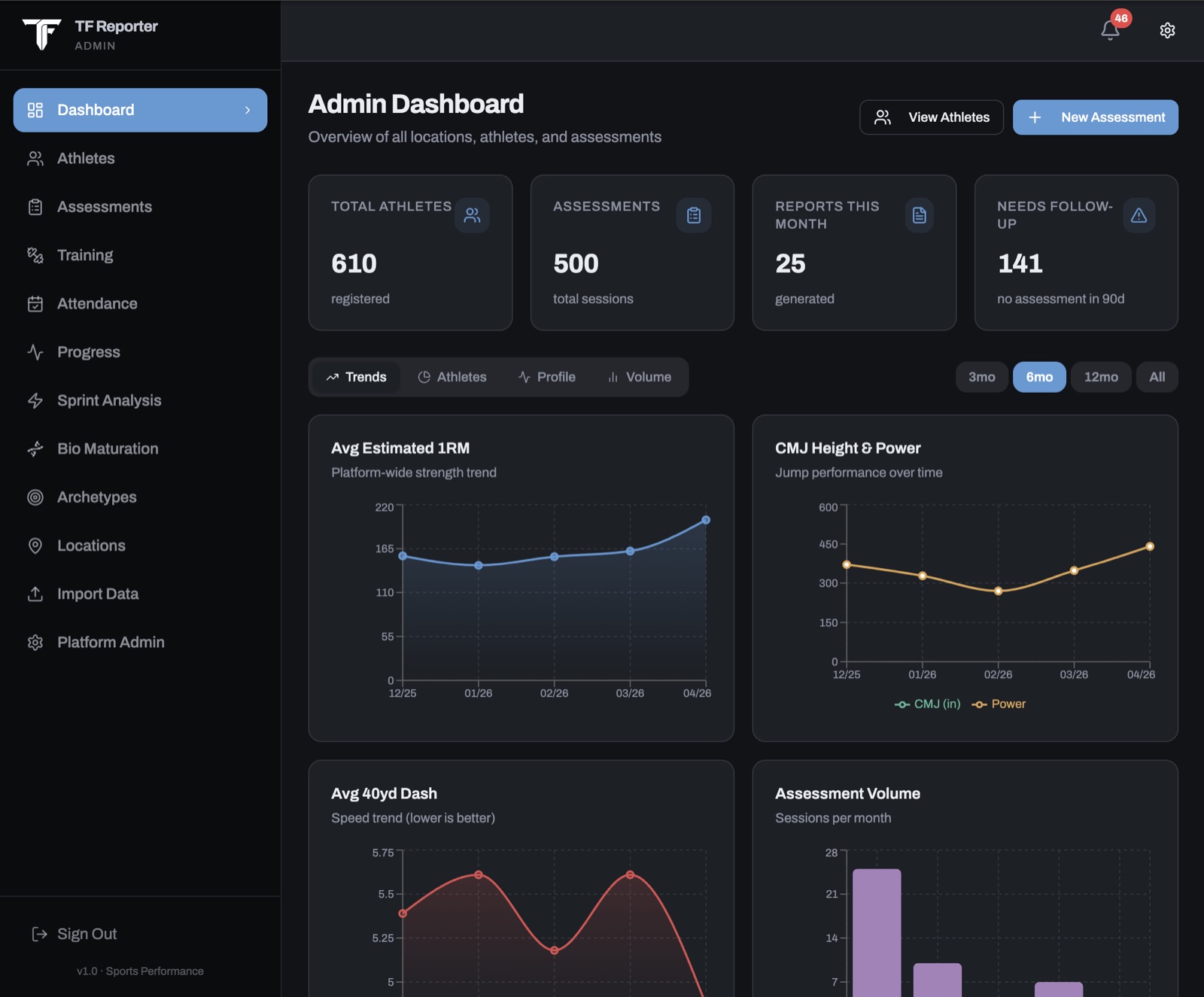The height and width of the screenshot is (997, 1204).
Task: Click the red 46 notification badge
Action: (1121, 18)
